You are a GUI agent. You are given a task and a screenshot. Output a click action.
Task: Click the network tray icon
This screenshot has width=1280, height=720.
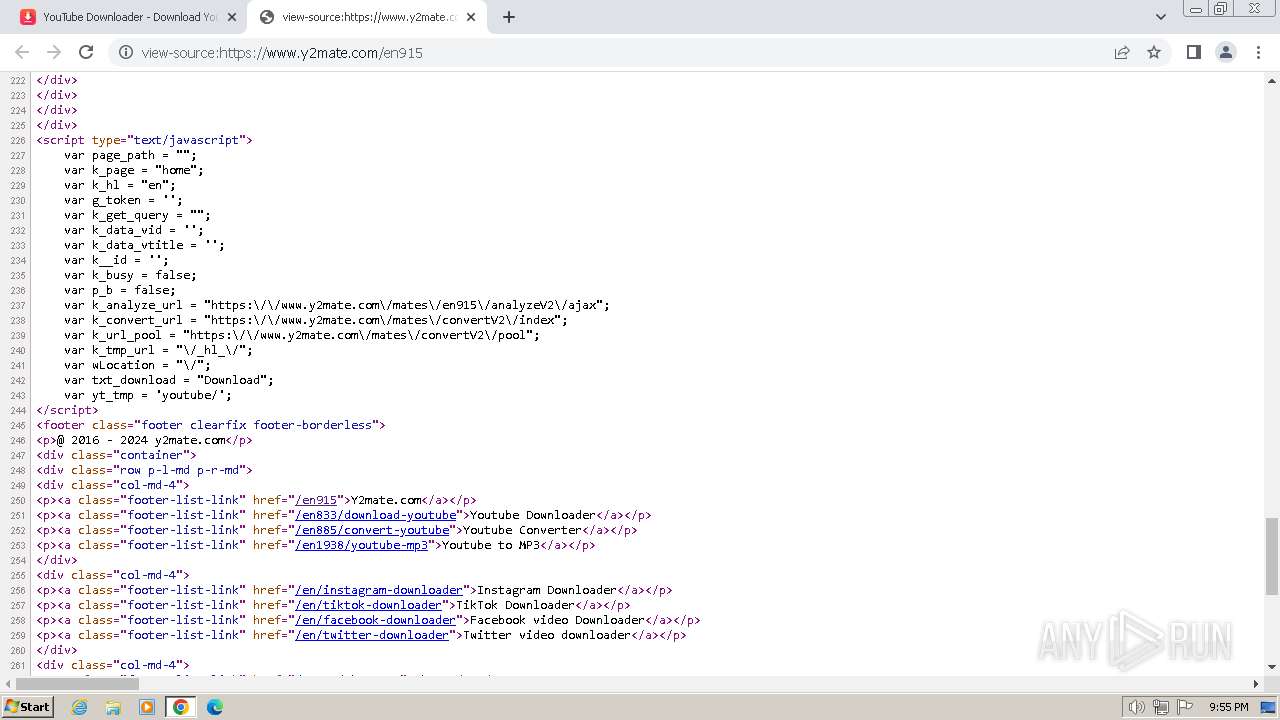pos(1161,707)
